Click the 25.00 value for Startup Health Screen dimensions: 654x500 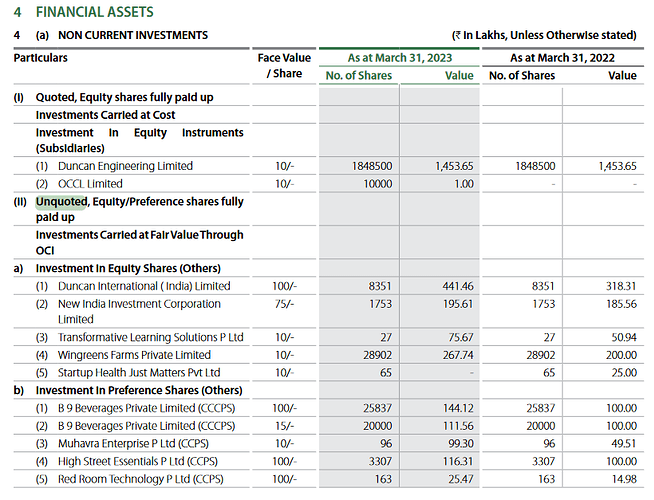624,372
